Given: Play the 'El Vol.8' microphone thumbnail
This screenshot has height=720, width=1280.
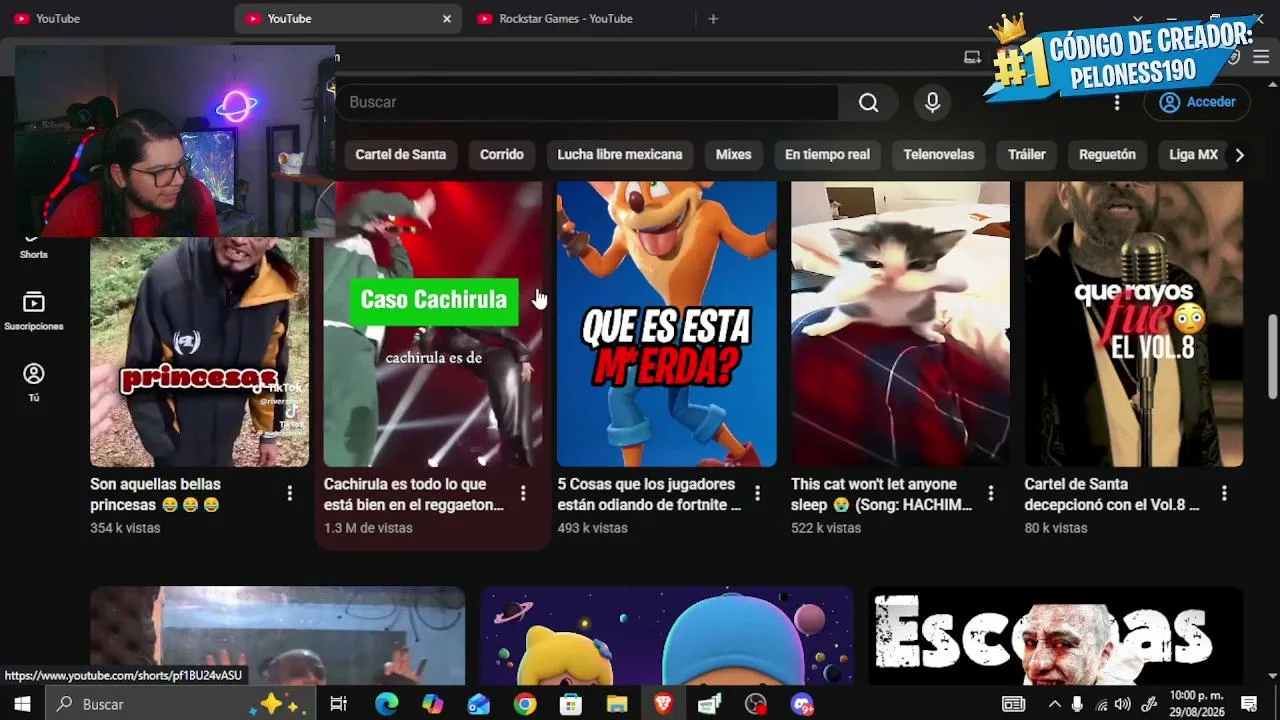Looking at the screenshot, I should click(x=1134, y=324).
